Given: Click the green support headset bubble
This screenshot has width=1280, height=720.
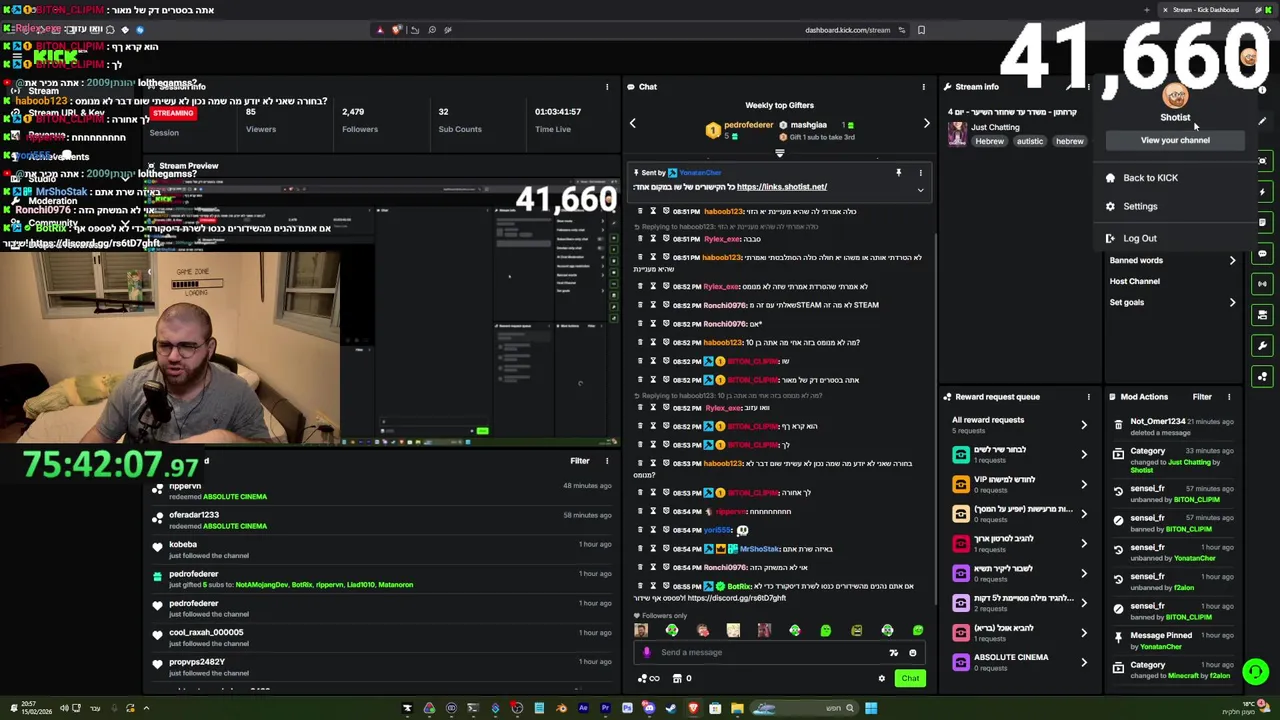Looking at the screenshot, I should pos(1255,672).
